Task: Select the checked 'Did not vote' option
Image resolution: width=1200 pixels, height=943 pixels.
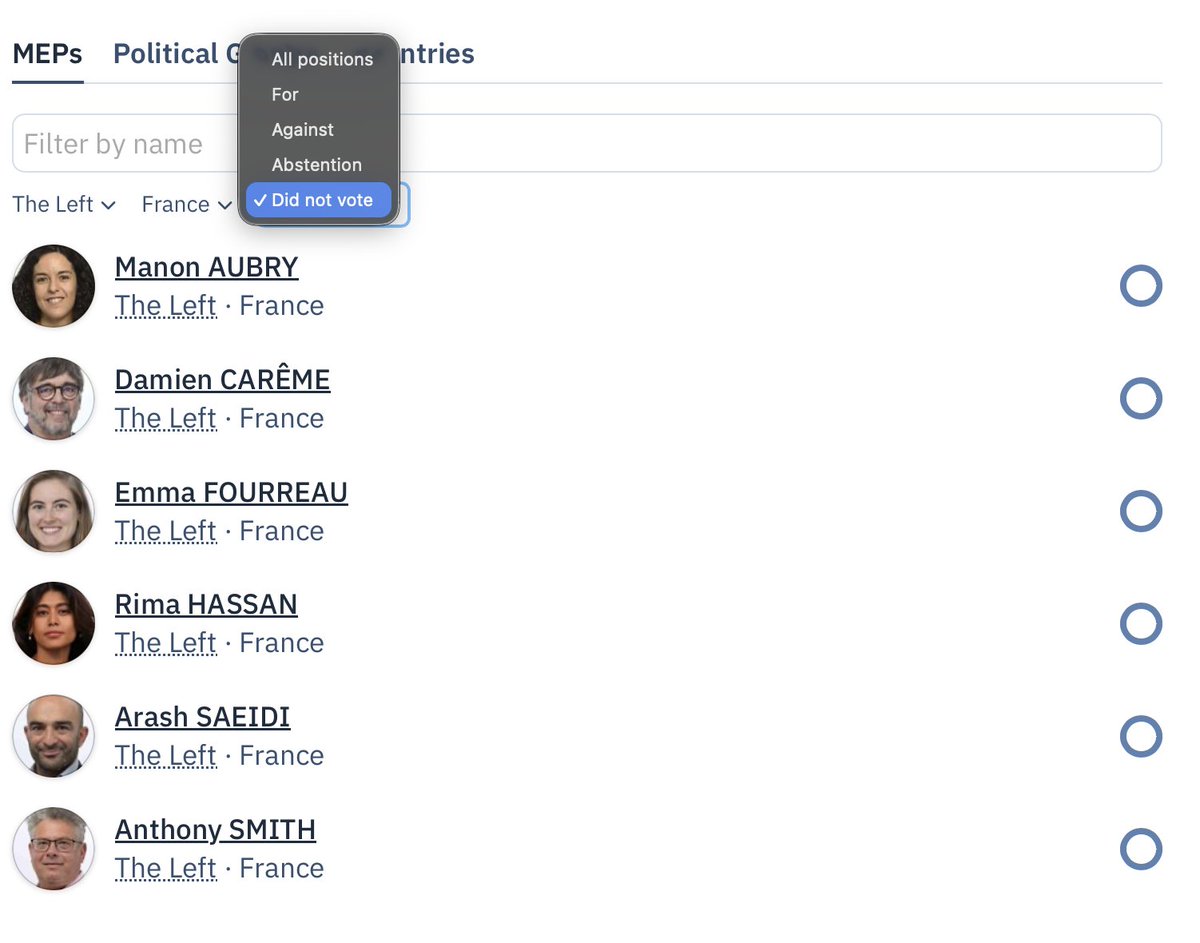Action: click(x=318, y=200)
